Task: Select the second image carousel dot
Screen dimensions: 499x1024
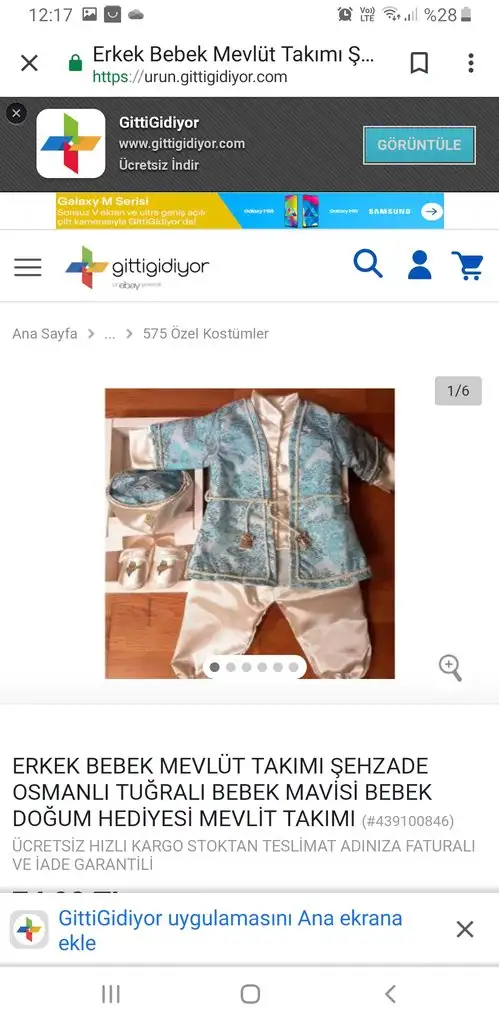Action: pyautogui.click(x=231, y=667)
